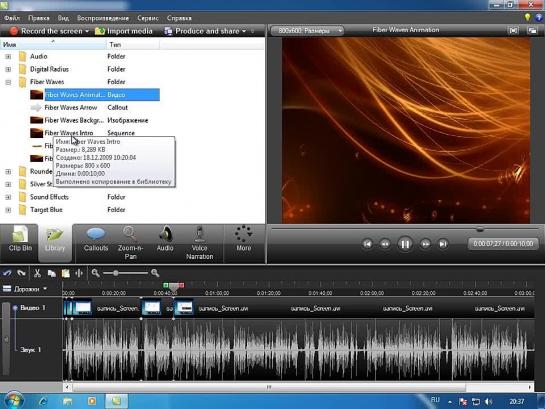Screen dimensions: 545x409
Task: Open the More tools menu
Action: click(243, 239)
